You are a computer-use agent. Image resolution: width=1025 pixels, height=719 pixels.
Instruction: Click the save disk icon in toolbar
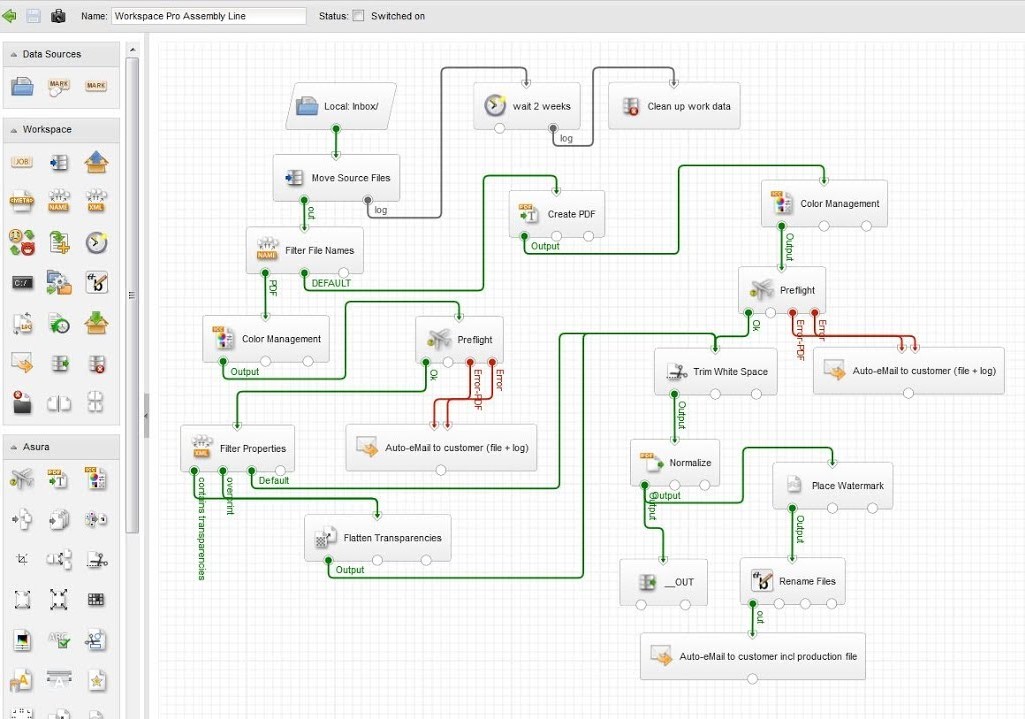click(x=33, y=16)
